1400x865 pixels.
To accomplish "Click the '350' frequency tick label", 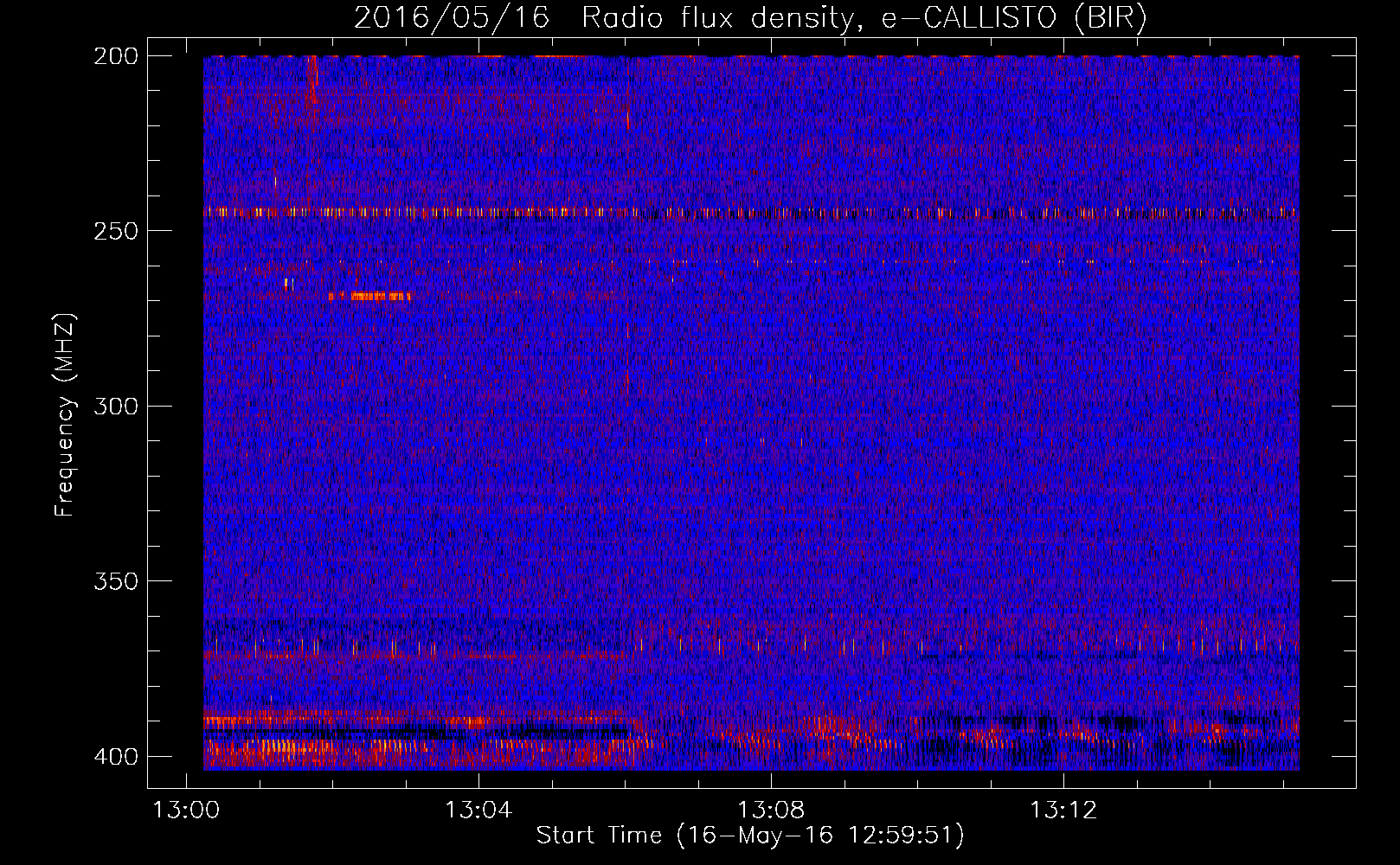I will click(x=116, y=581).
